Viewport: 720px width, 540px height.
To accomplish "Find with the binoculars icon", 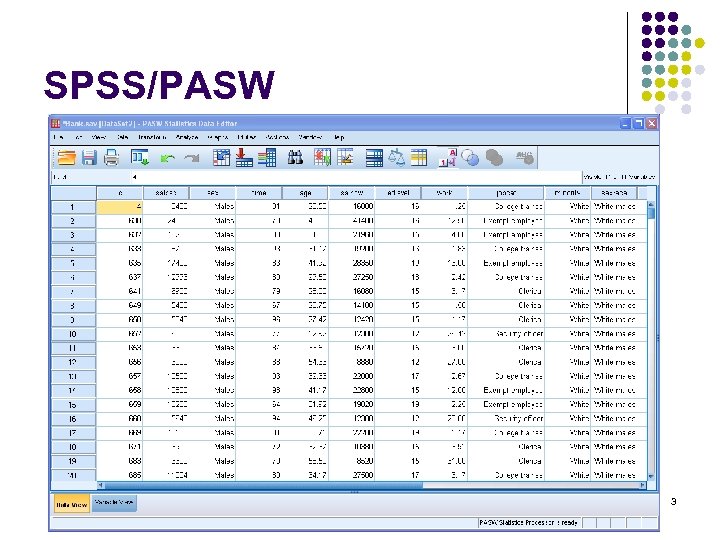I will 295,158.
